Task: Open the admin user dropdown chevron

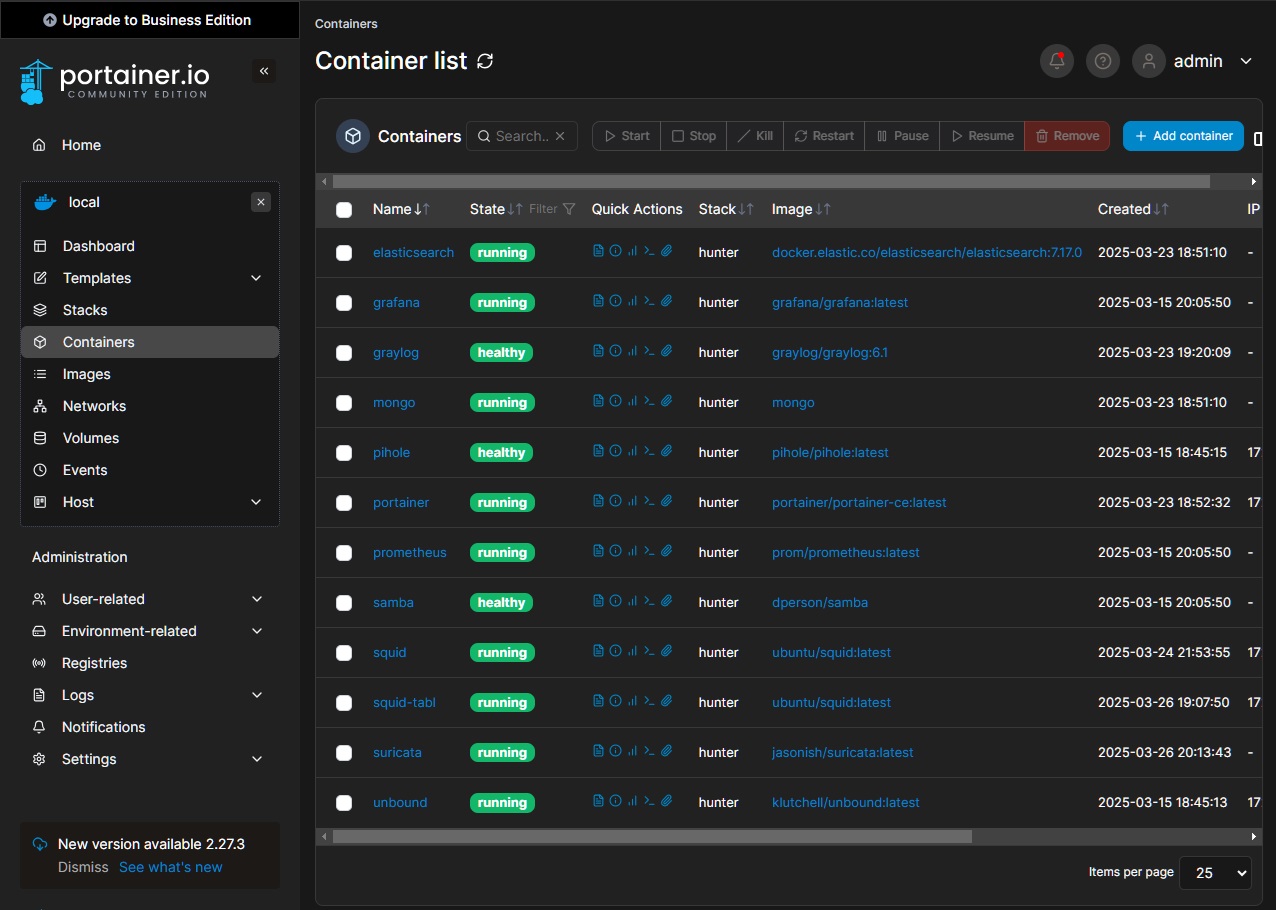Action: tap(1246, 61)
